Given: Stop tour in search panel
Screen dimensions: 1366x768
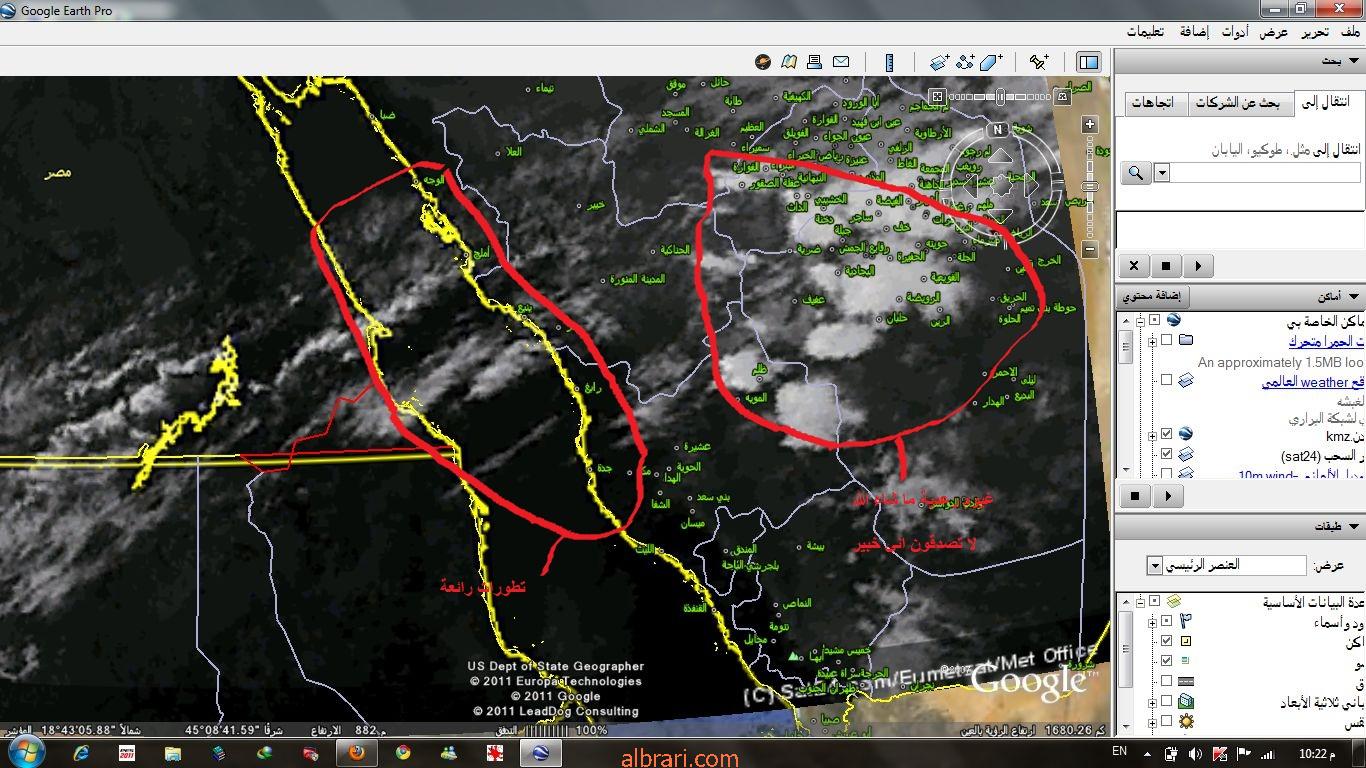Looking at the screenshot, I should tap(1166, 266).
